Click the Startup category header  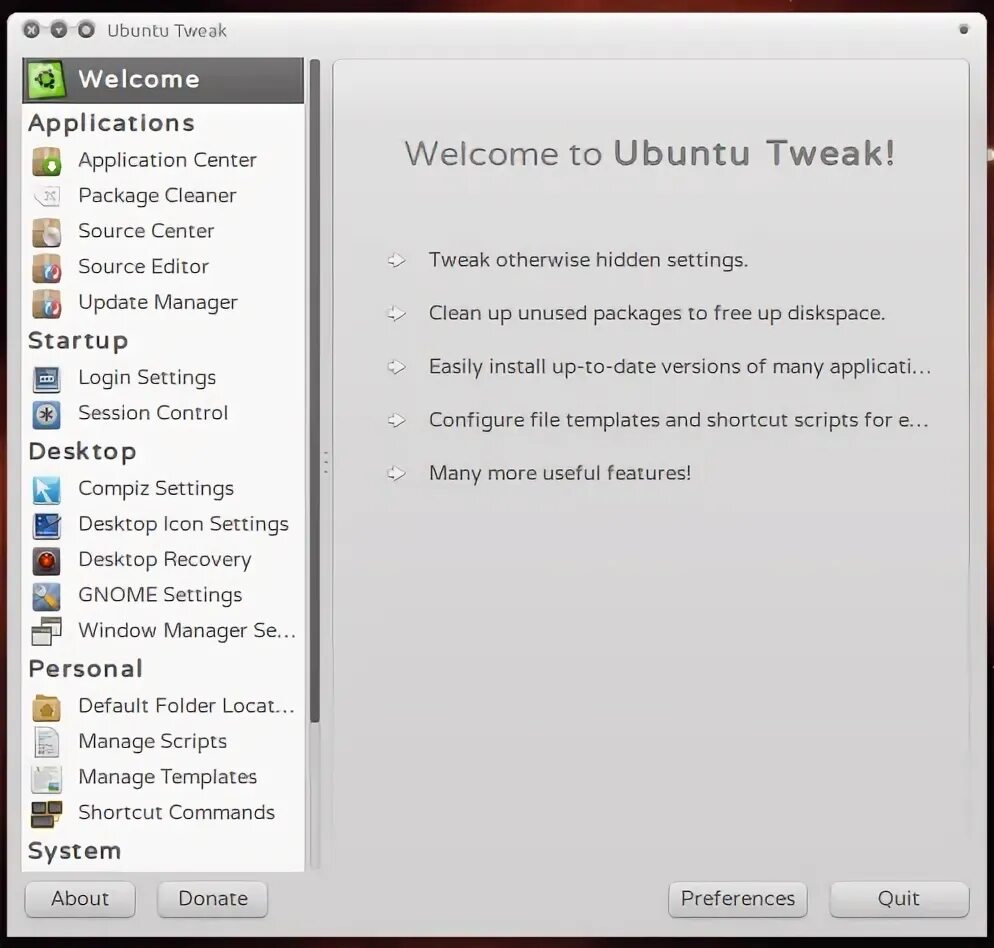click(x=78, y=341)
